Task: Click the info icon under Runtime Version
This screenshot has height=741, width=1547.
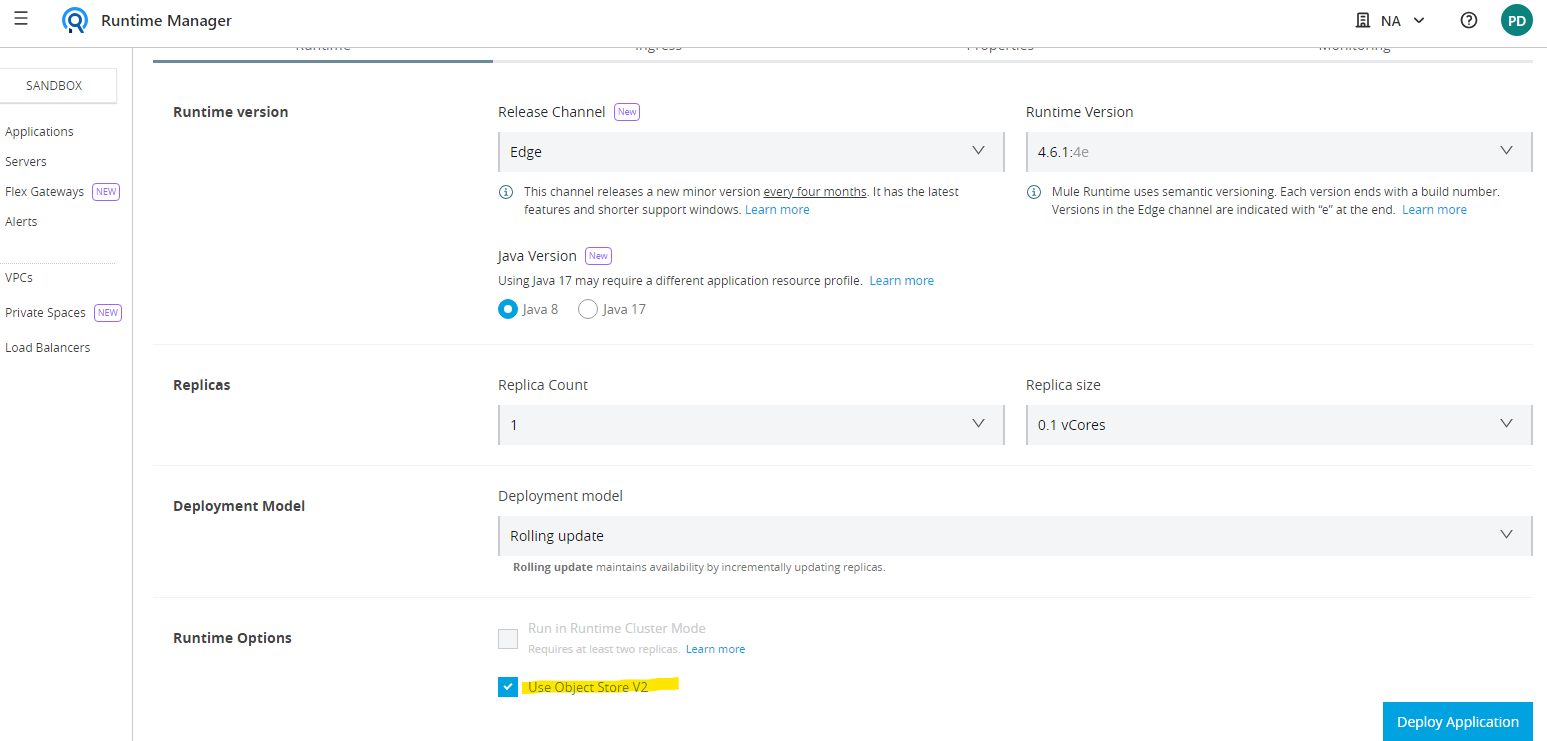Action: tap(1035, 192)
